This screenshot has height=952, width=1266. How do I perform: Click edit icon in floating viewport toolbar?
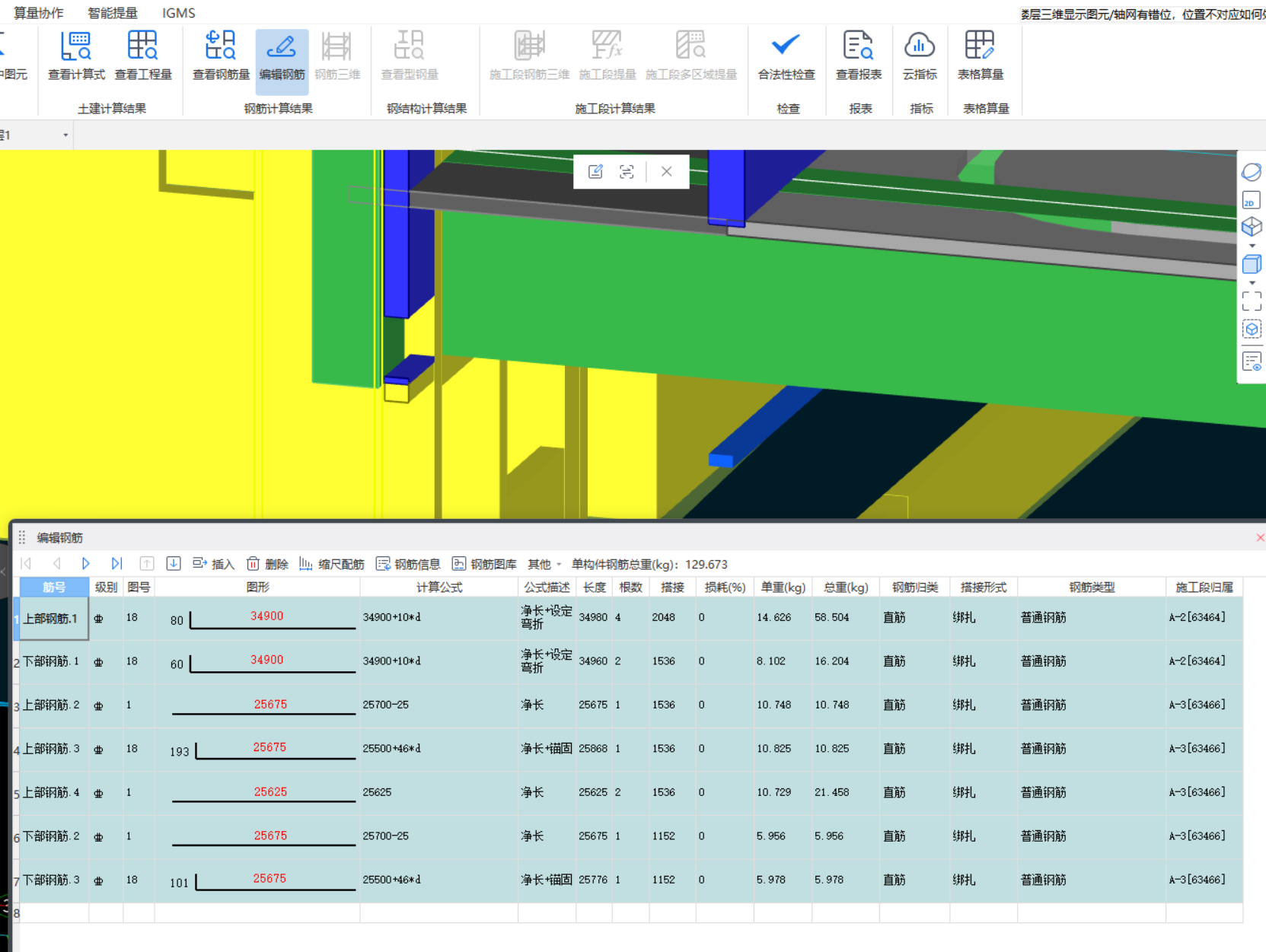pyautogui.click(x=595, y=172)
